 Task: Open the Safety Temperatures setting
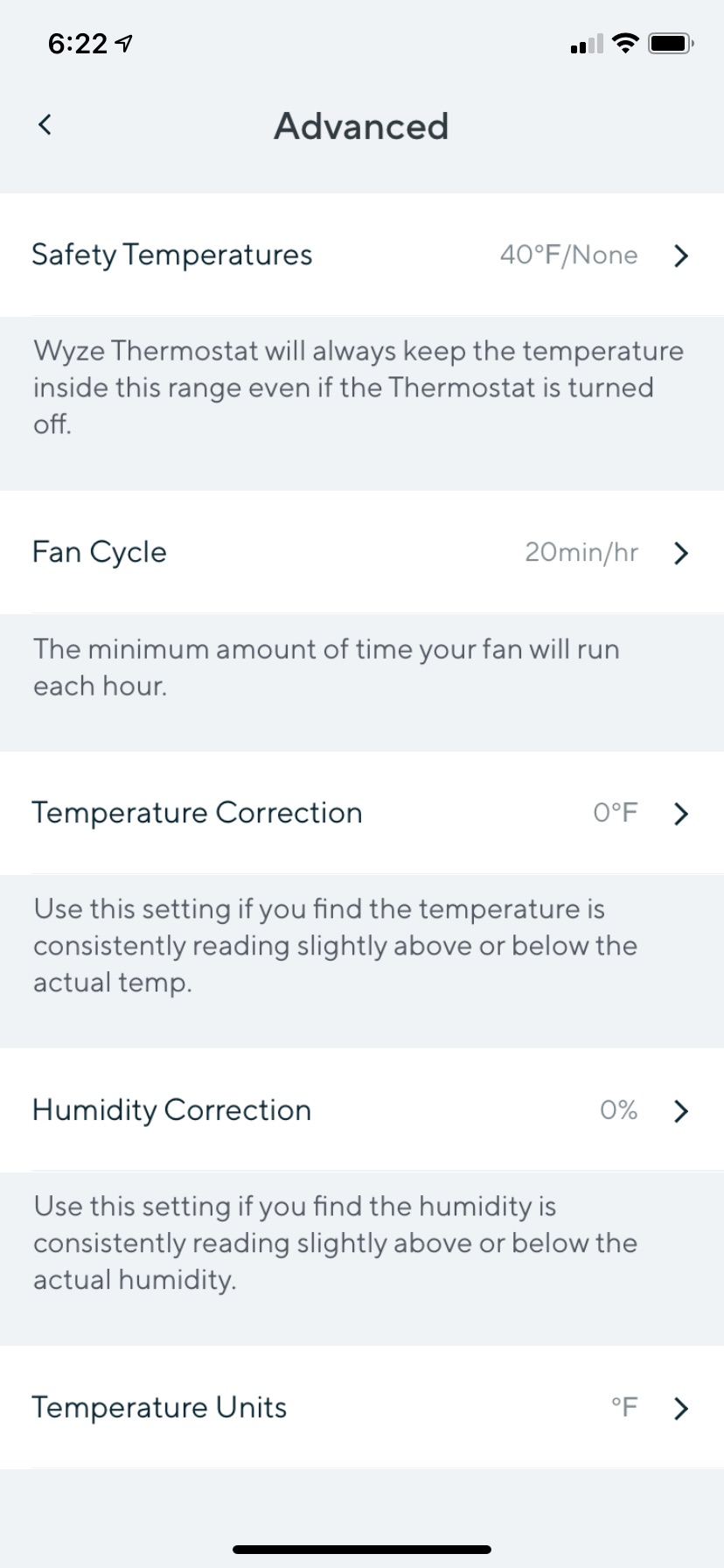172,255
